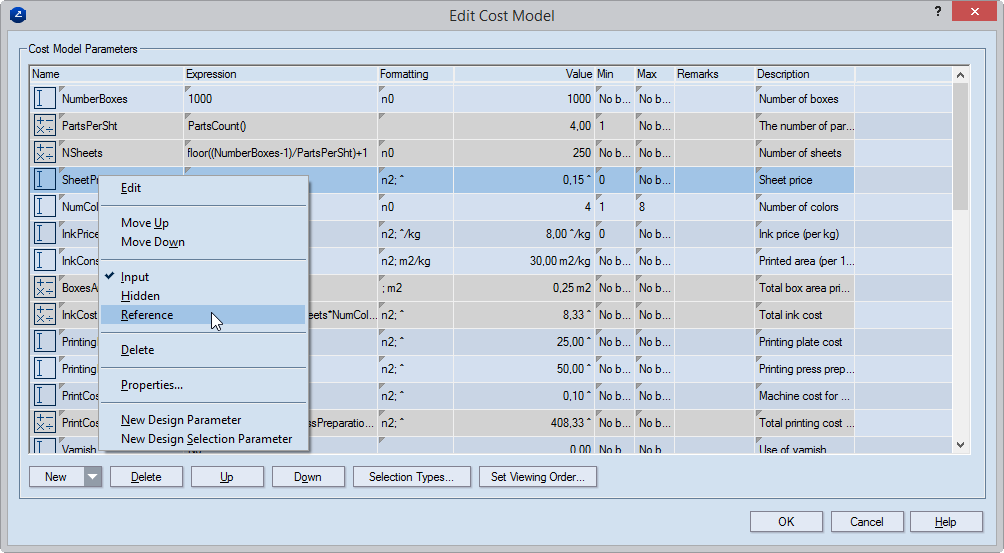The image size is (1004, 553).
Task: Choose Move Up from the context menu
Action: tap(144, 223)
